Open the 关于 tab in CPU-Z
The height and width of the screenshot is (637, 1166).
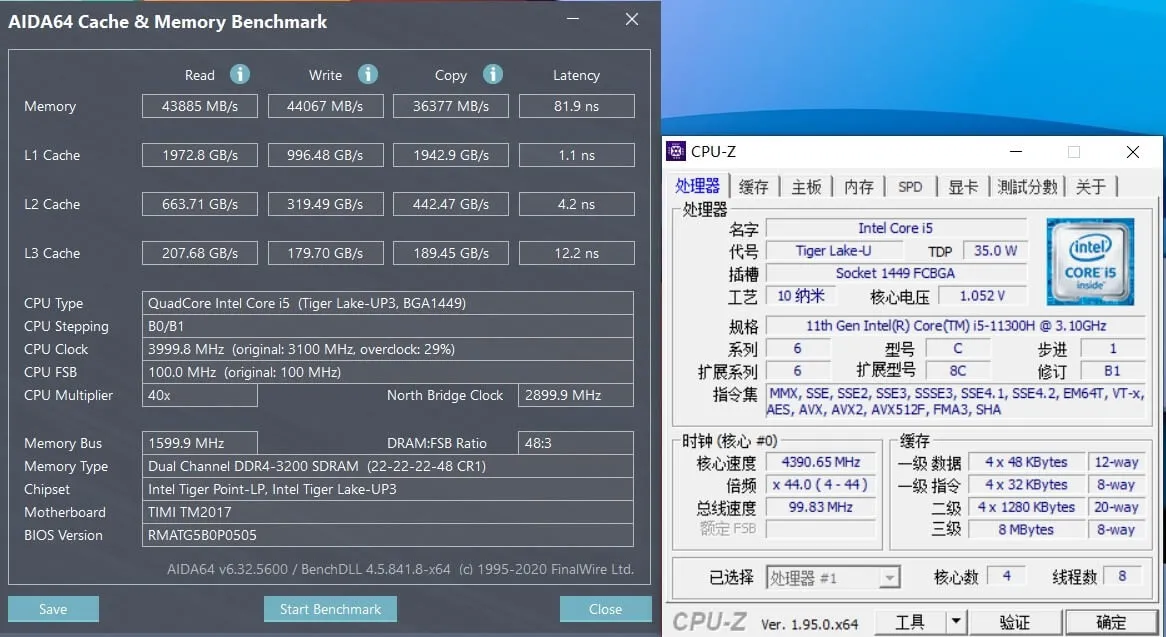tap(1091, 187)
